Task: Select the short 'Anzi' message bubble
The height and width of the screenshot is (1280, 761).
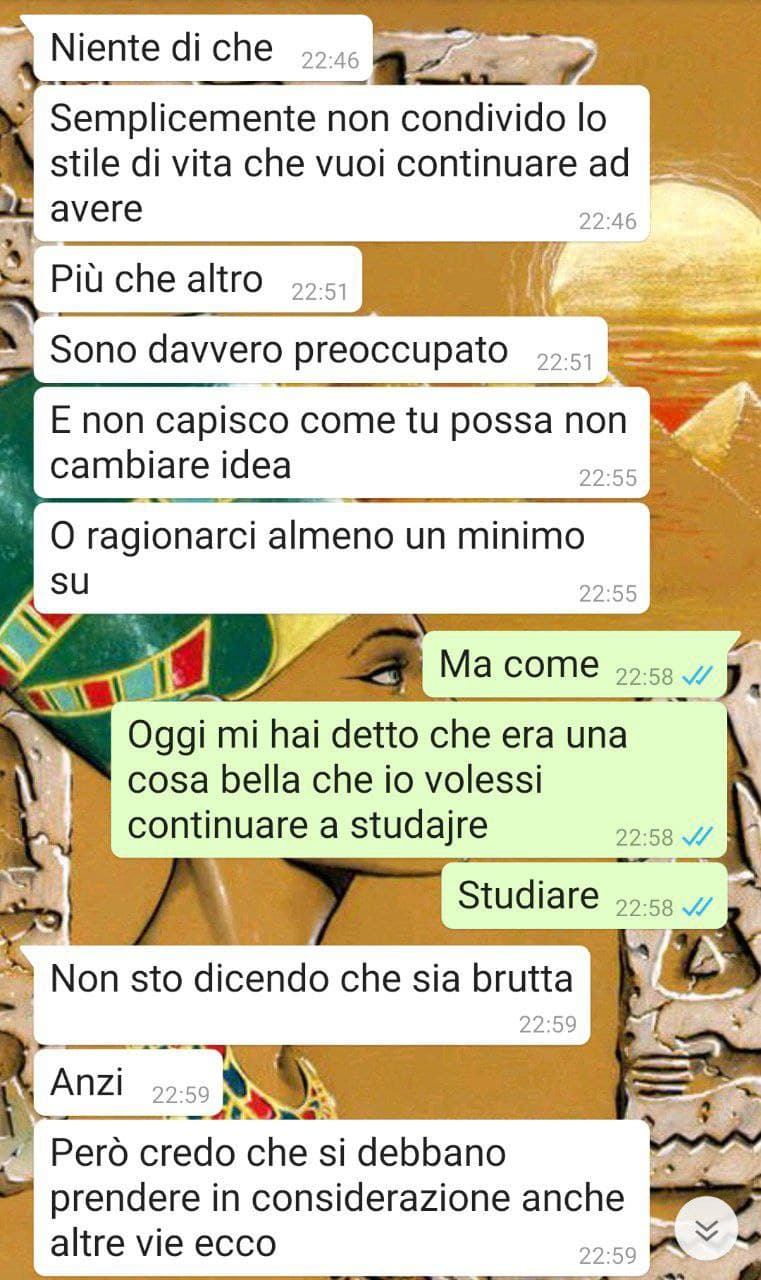Action: click(128, 1082)
